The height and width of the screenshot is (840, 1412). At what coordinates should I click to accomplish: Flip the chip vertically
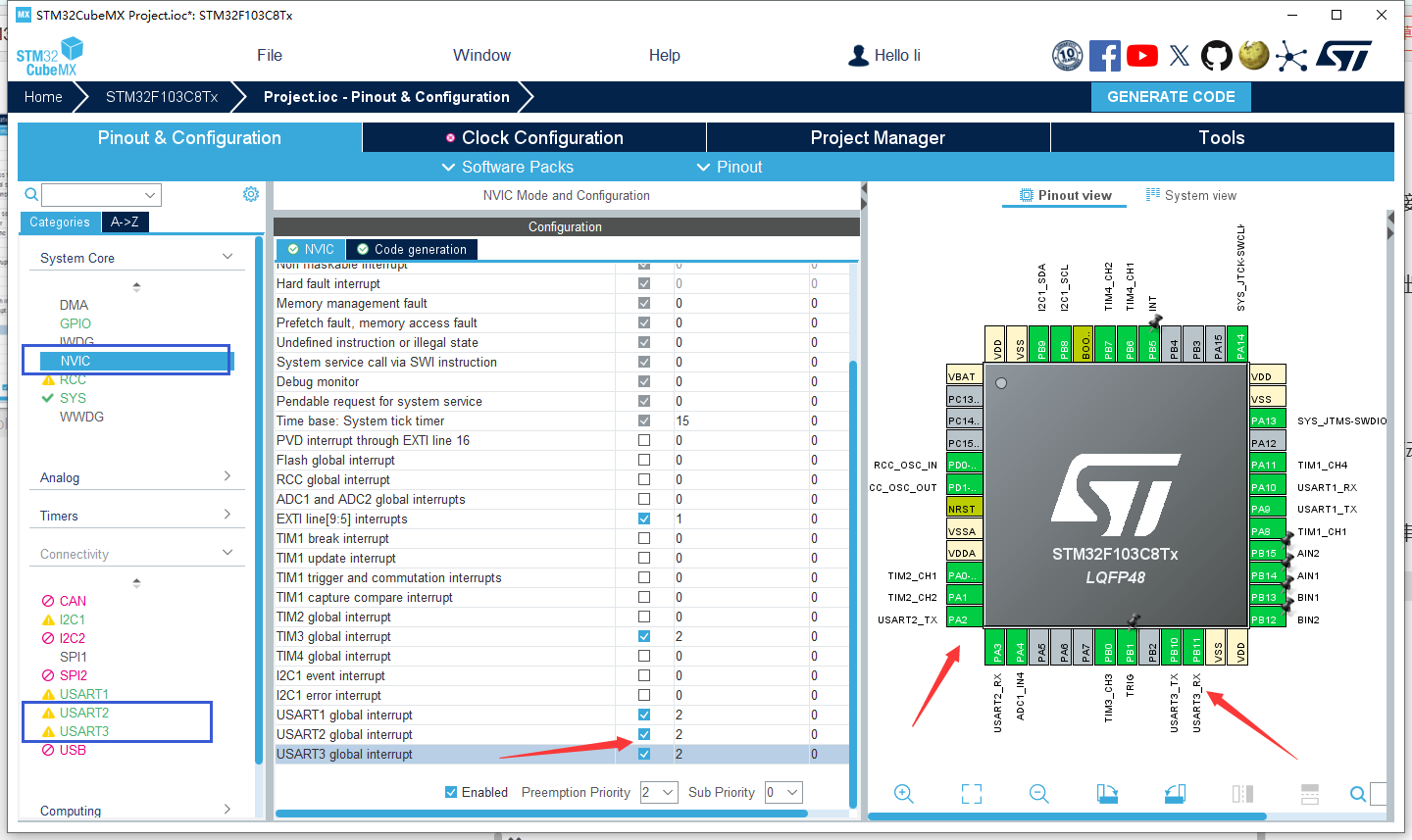point(1310,794)
